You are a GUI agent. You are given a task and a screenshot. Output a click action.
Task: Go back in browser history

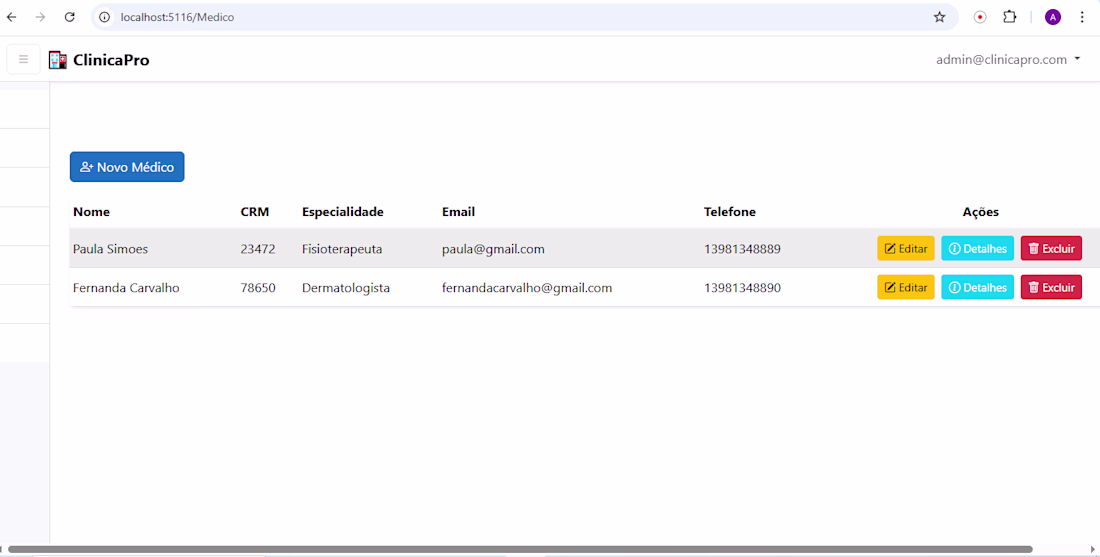[x=12, y=17]
